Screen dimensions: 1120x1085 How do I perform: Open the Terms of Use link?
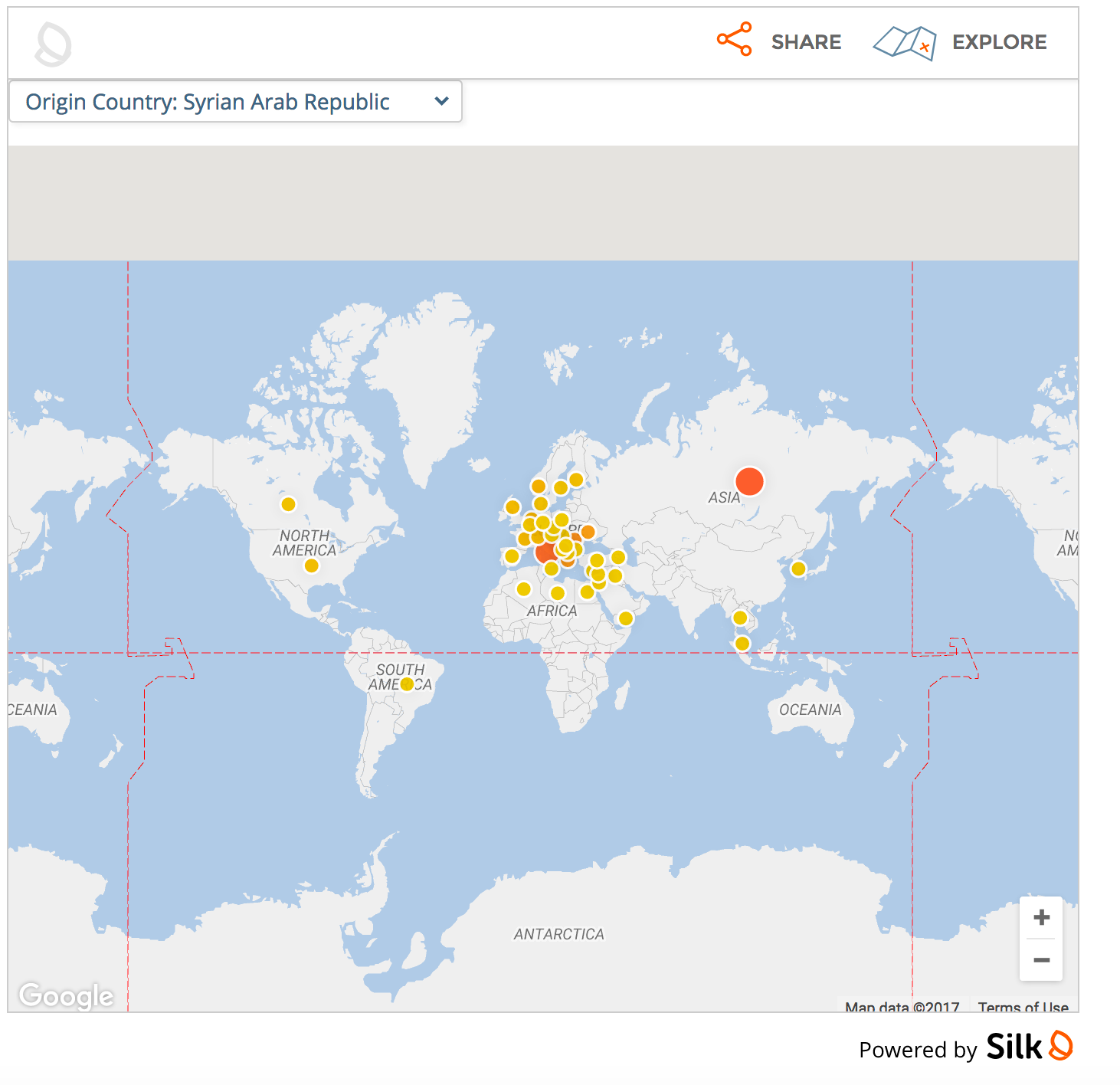[1023, 1008]
